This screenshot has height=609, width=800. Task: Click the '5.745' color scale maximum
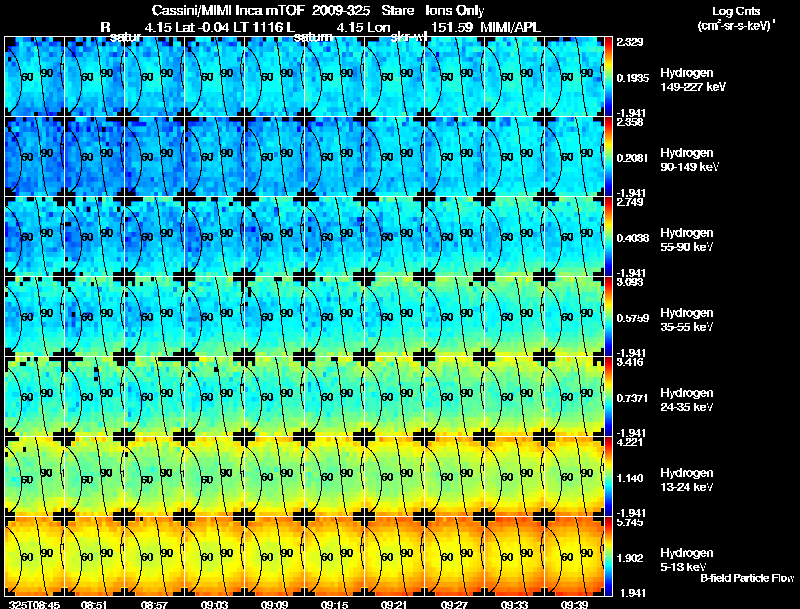click(630, 522)
